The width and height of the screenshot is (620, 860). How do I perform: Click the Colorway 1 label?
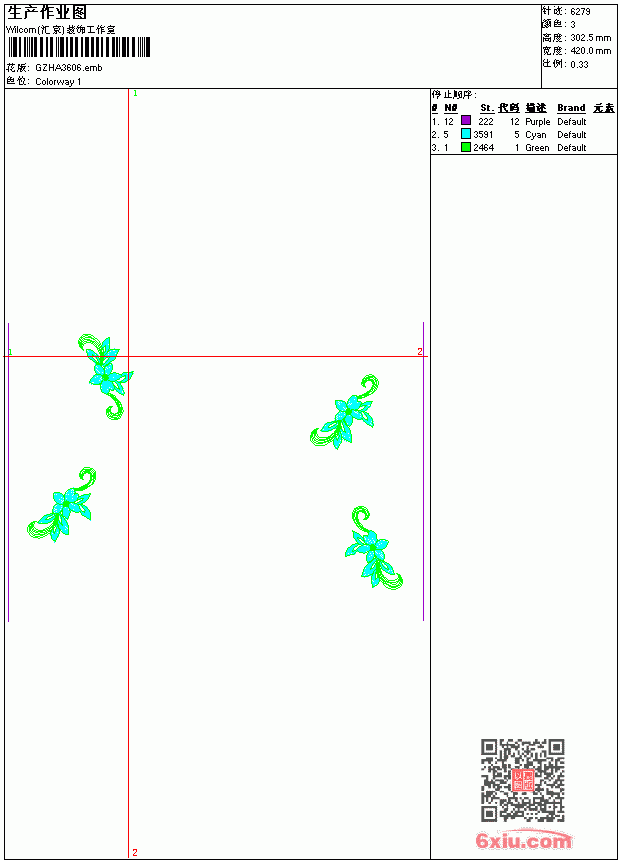point(58,82)
